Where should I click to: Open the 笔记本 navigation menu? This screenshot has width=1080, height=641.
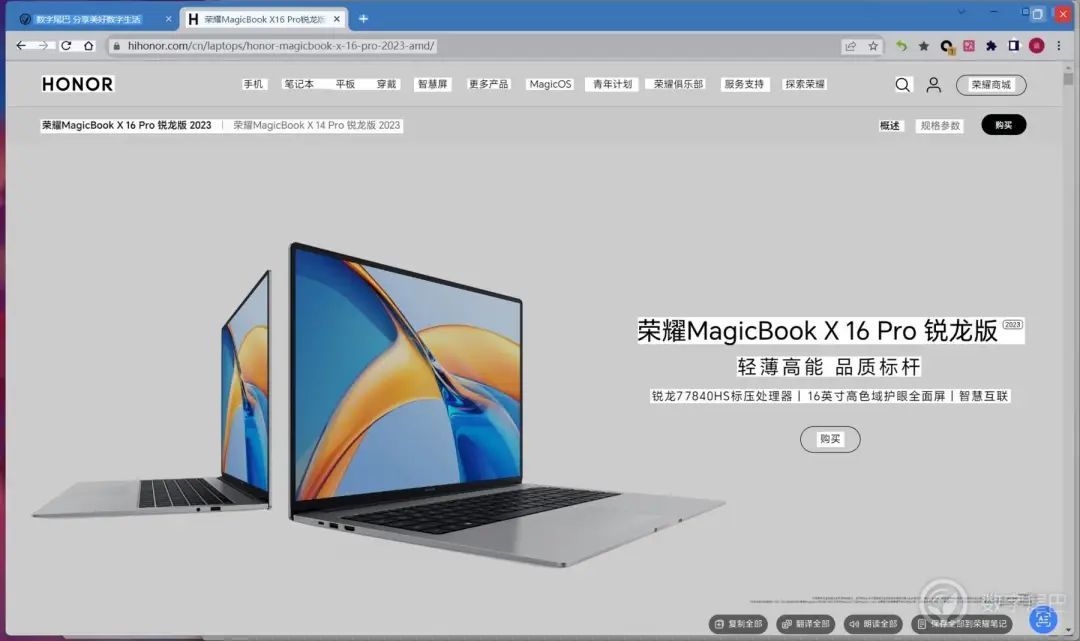pyautogui.click(x=299, y=84)
